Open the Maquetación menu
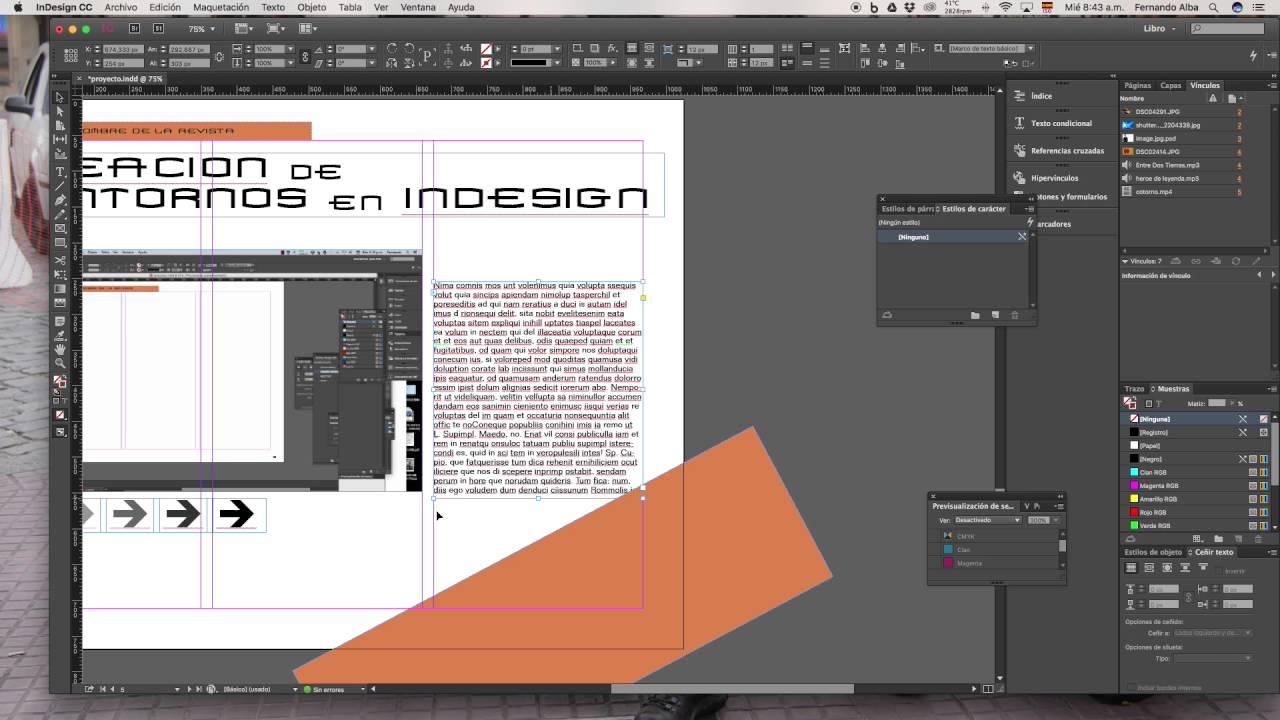The image size is (1280, 720). [220, 7]
